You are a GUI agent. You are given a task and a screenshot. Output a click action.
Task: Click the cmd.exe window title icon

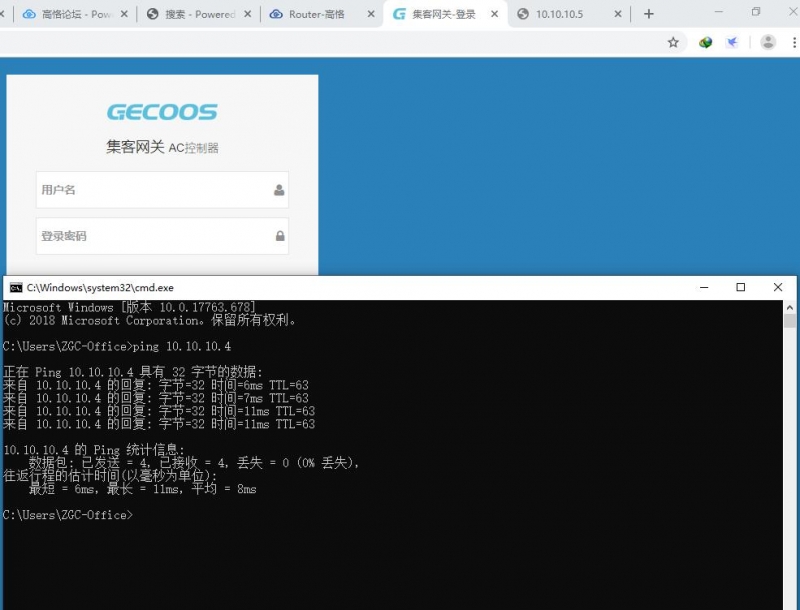[x=16, y=288]
